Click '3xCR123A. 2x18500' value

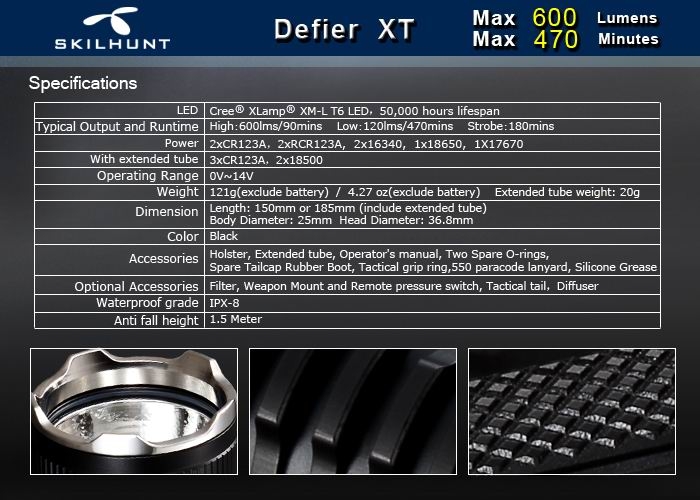pos(266,160)
